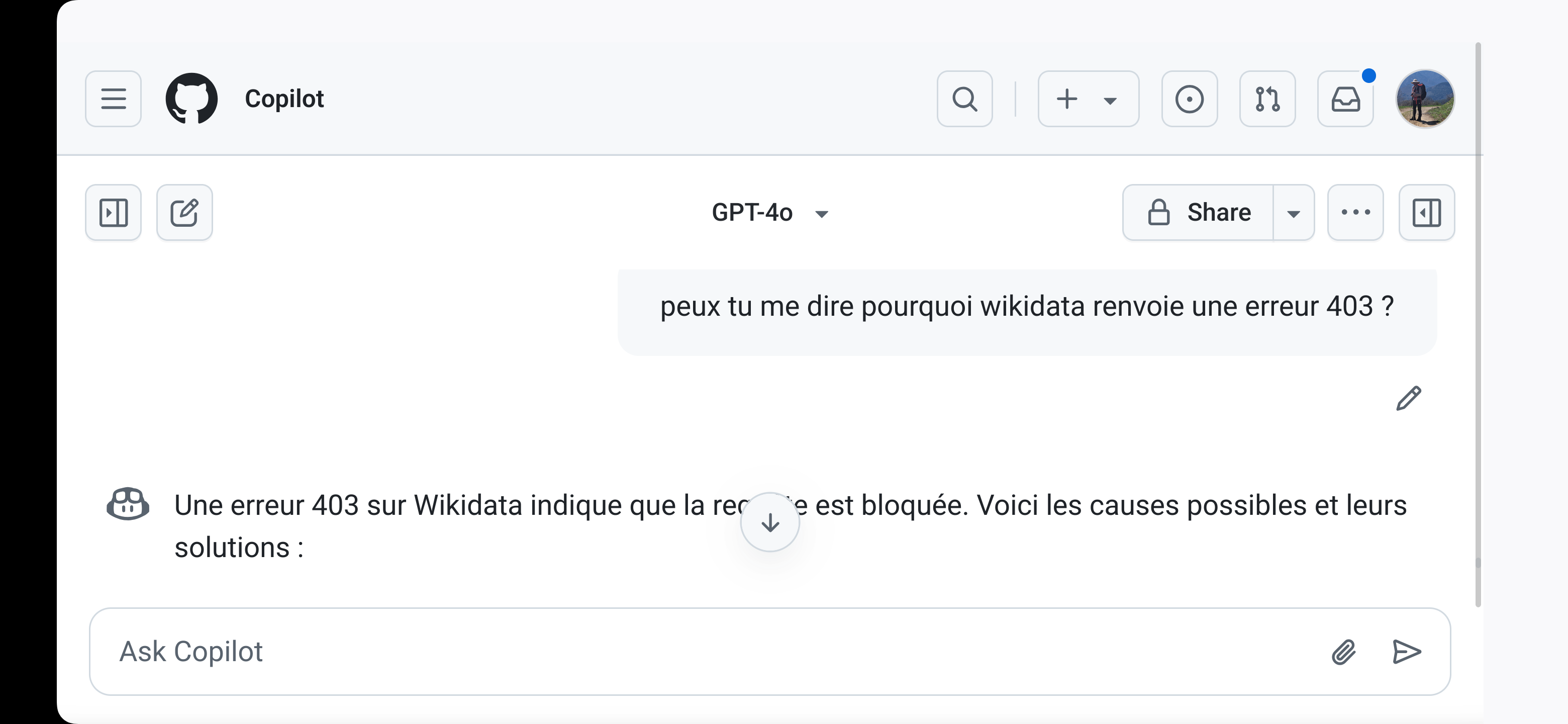
Task: Click the Copilot title link
Action: click(x=283, y=99)
